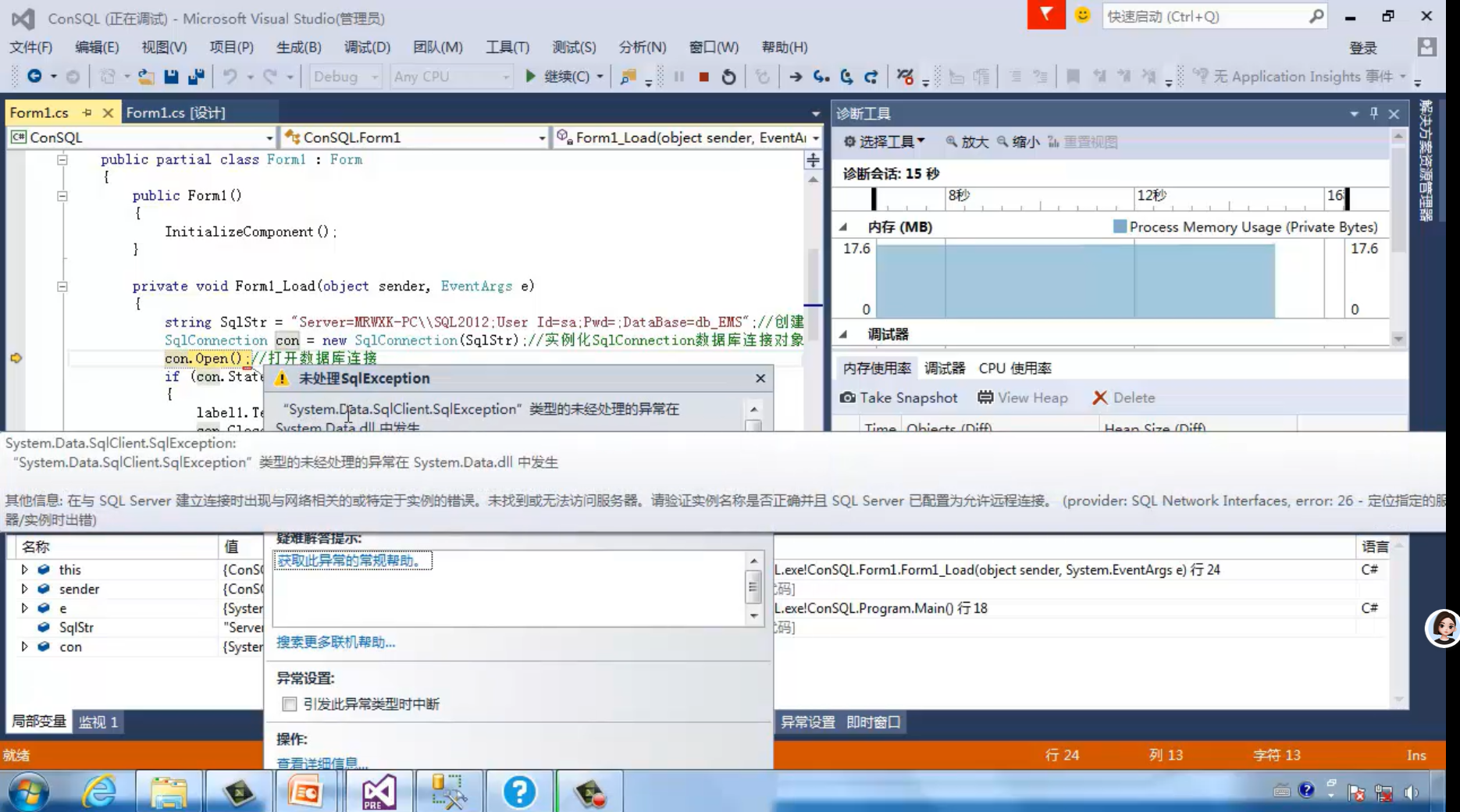Viewport: 1460px width, 812px height.
Task: Open the ConSQL.Form1 class dropdown
Action: pyautogui.click(x=415, y=137)
